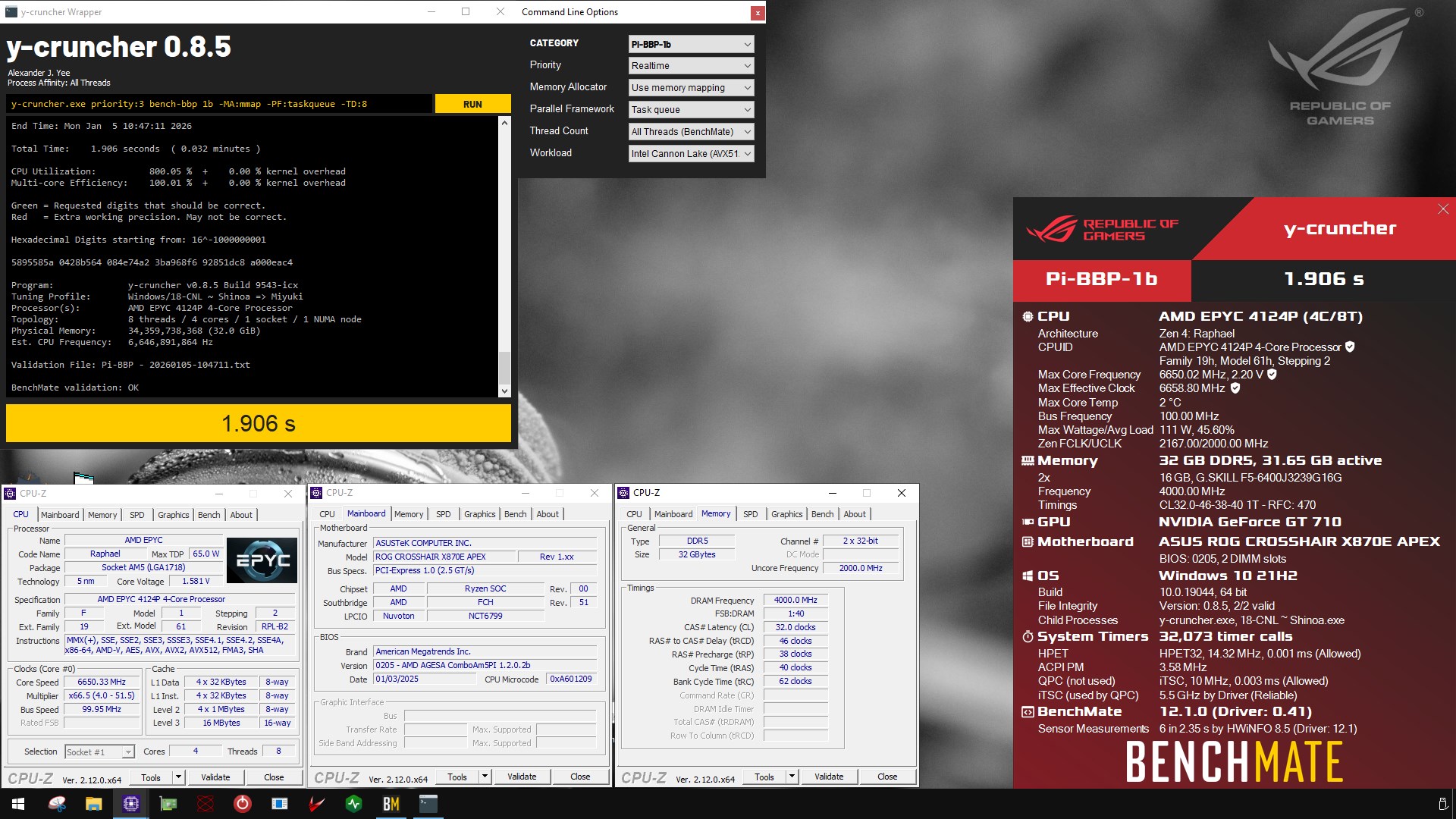
Task: Click the yellow 1.906 s result bar
Action: click(x=259, y=423)
